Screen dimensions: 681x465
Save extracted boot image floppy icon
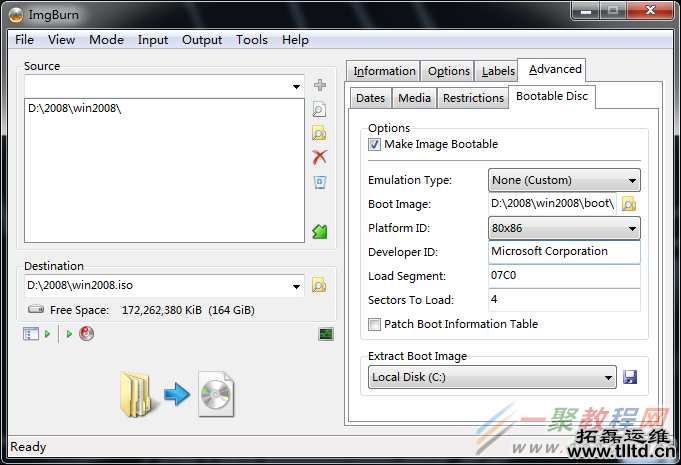pyautogui.click(x=630, y=377)
